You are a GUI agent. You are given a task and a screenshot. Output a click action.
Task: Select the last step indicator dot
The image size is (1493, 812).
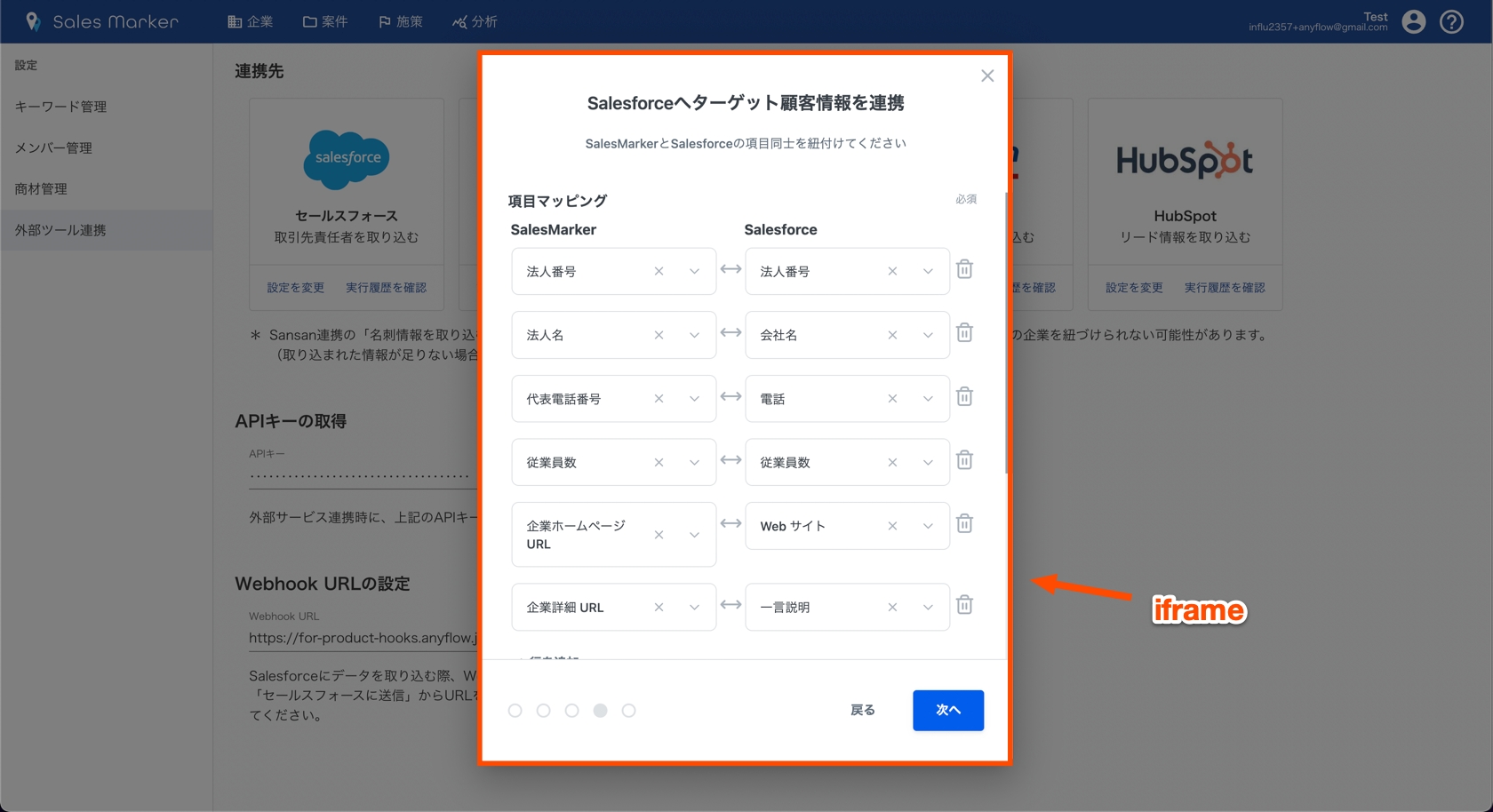pos(629,711)
